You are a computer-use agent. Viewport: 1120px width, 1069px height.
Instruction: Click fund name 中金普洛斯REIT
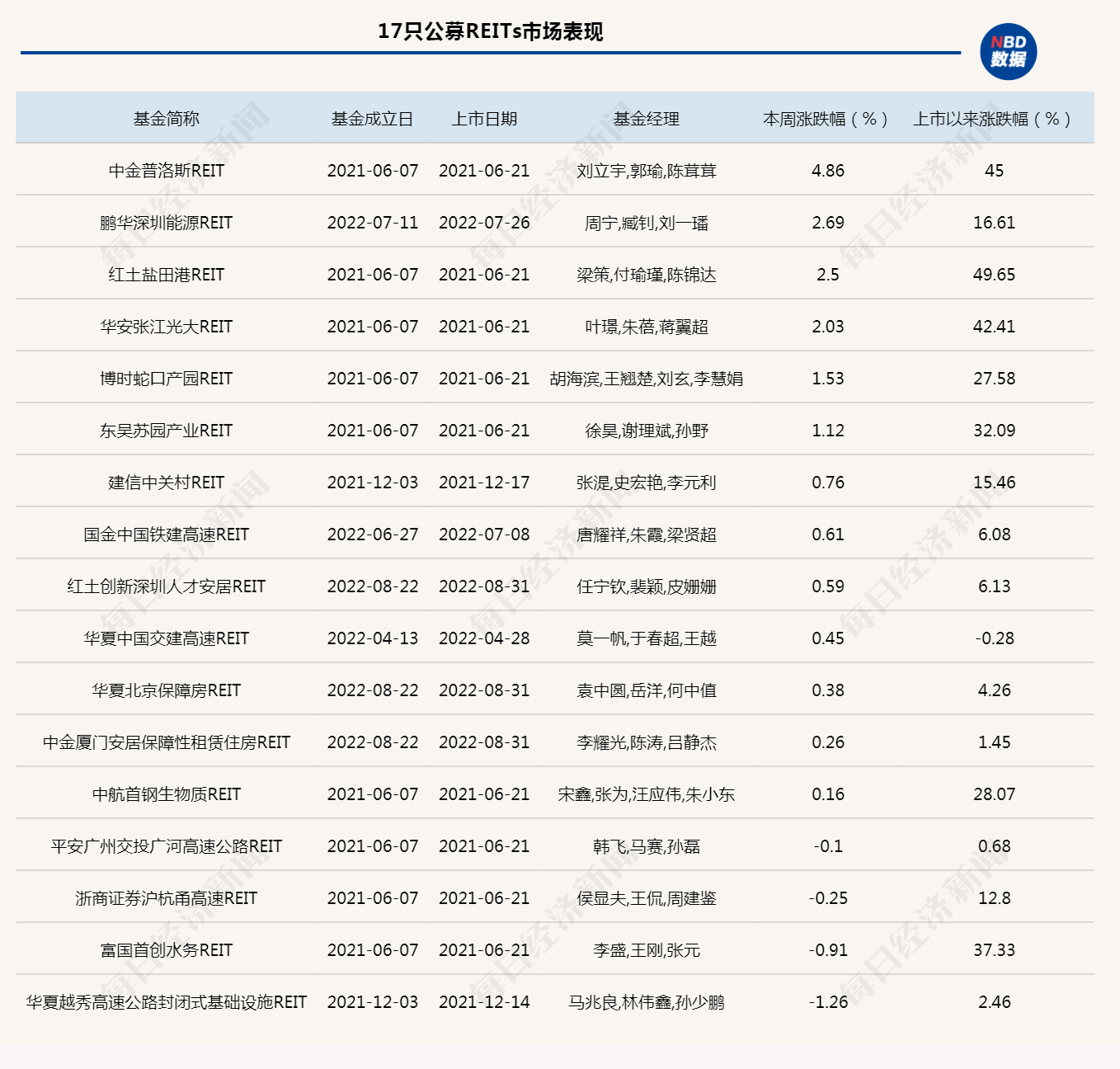pyautogui.click(x=167, y=171)
